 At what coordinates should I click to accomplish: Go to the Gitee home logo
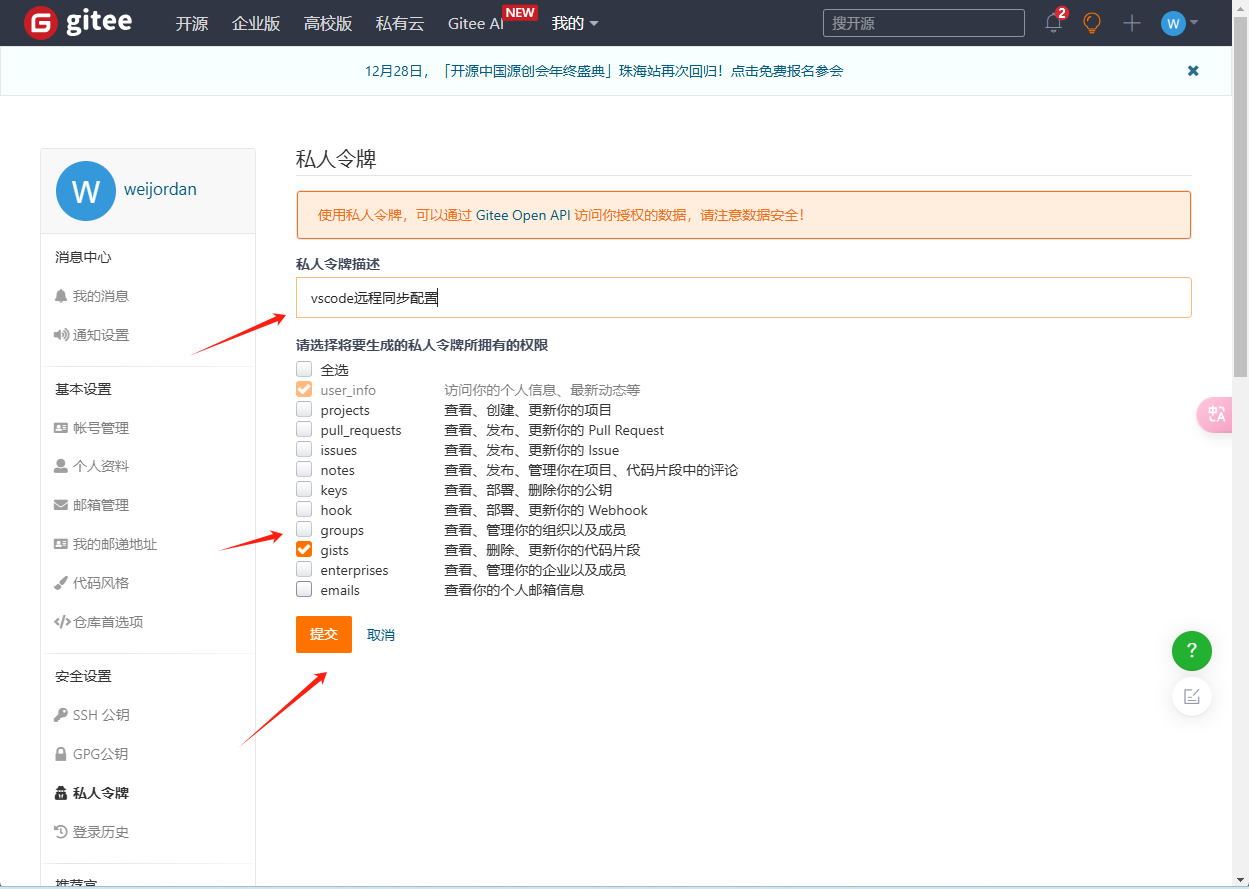click(x=79, y=22)
